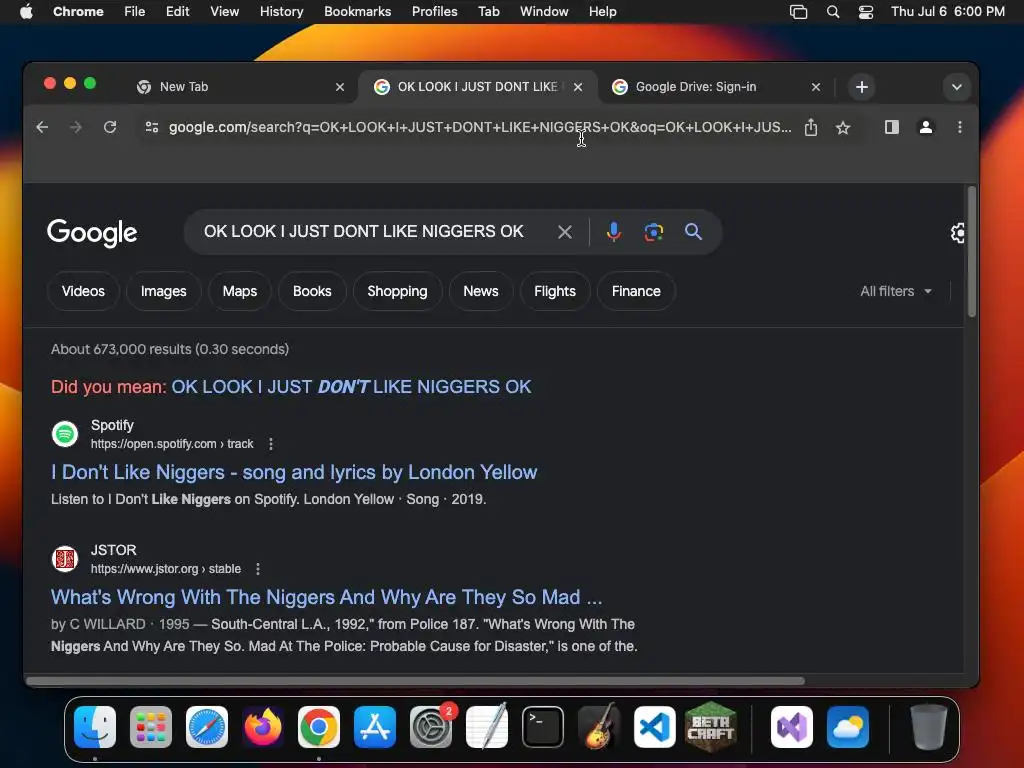The height and width of the screenshot is (768, 1024).
Task: Launch Firefox from the Dock
Action: (x=263, y=727)
